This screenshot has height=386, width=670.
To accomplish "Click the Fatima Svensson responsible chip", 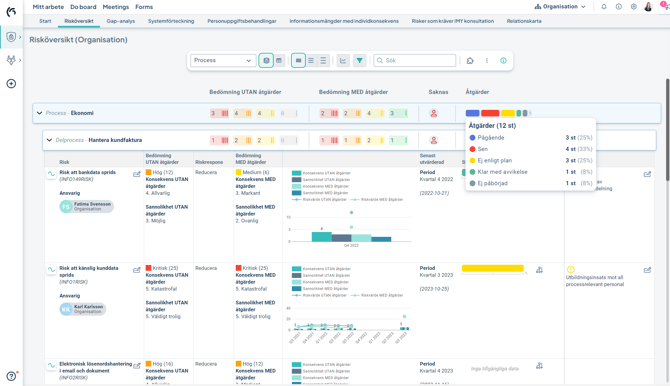I will (87, 206).
